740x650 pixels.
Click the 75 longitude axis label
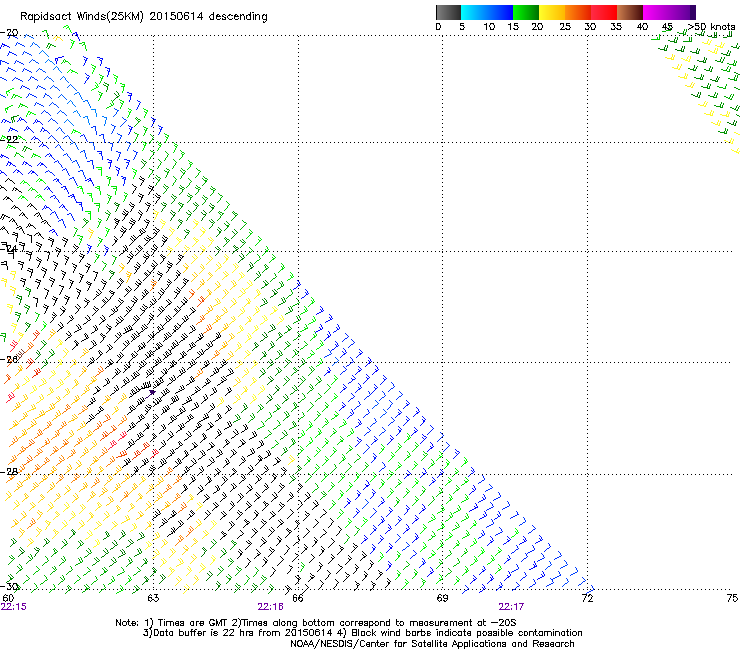(732, 598)
